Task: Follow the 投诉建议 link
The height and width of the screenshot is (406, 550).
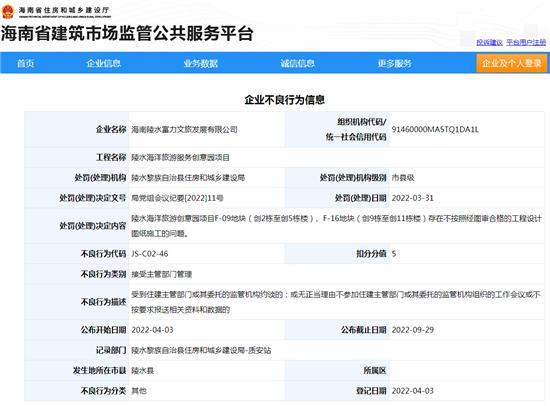Action: tap(490, 42)
